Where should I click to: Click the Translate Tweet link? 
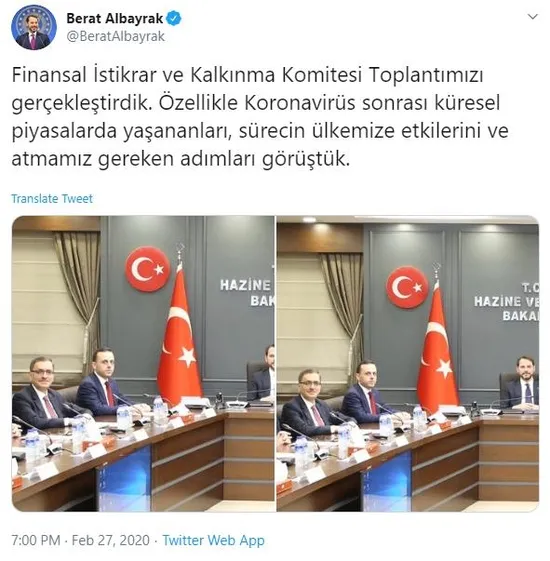coord(52,199)
